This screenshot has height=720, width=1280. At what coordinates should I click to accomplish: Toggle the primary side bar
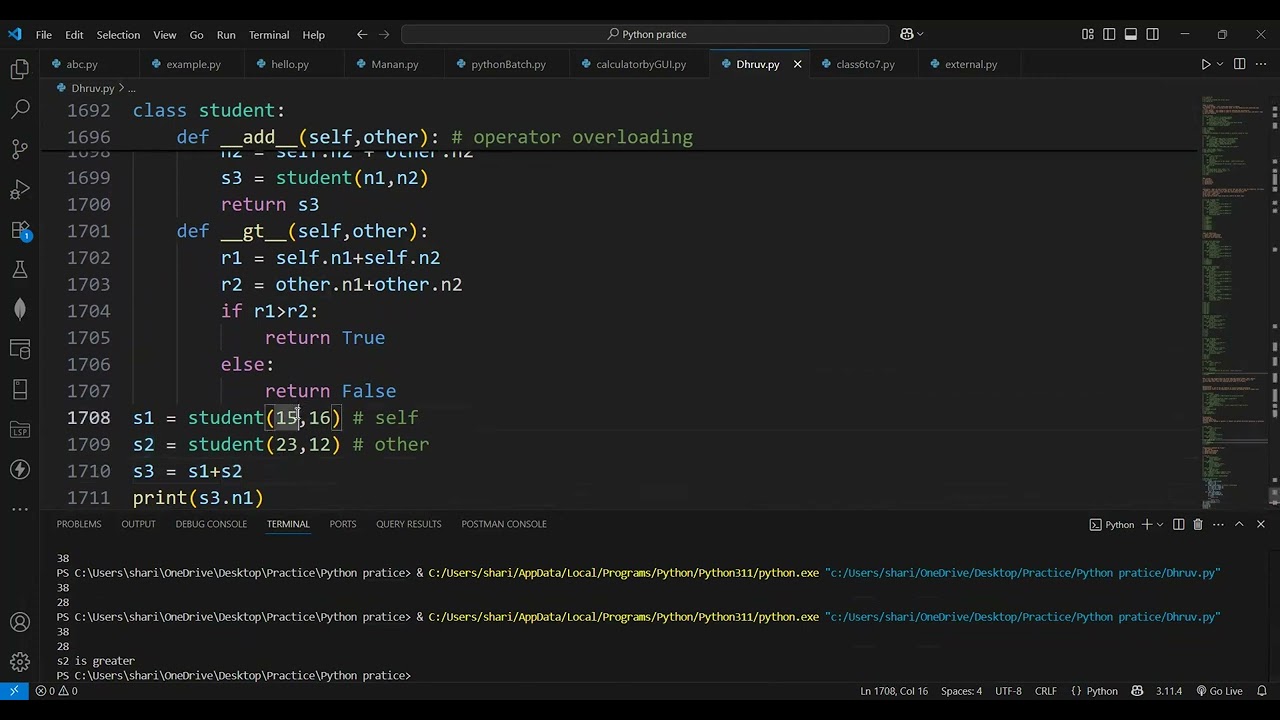point(1109,34)
